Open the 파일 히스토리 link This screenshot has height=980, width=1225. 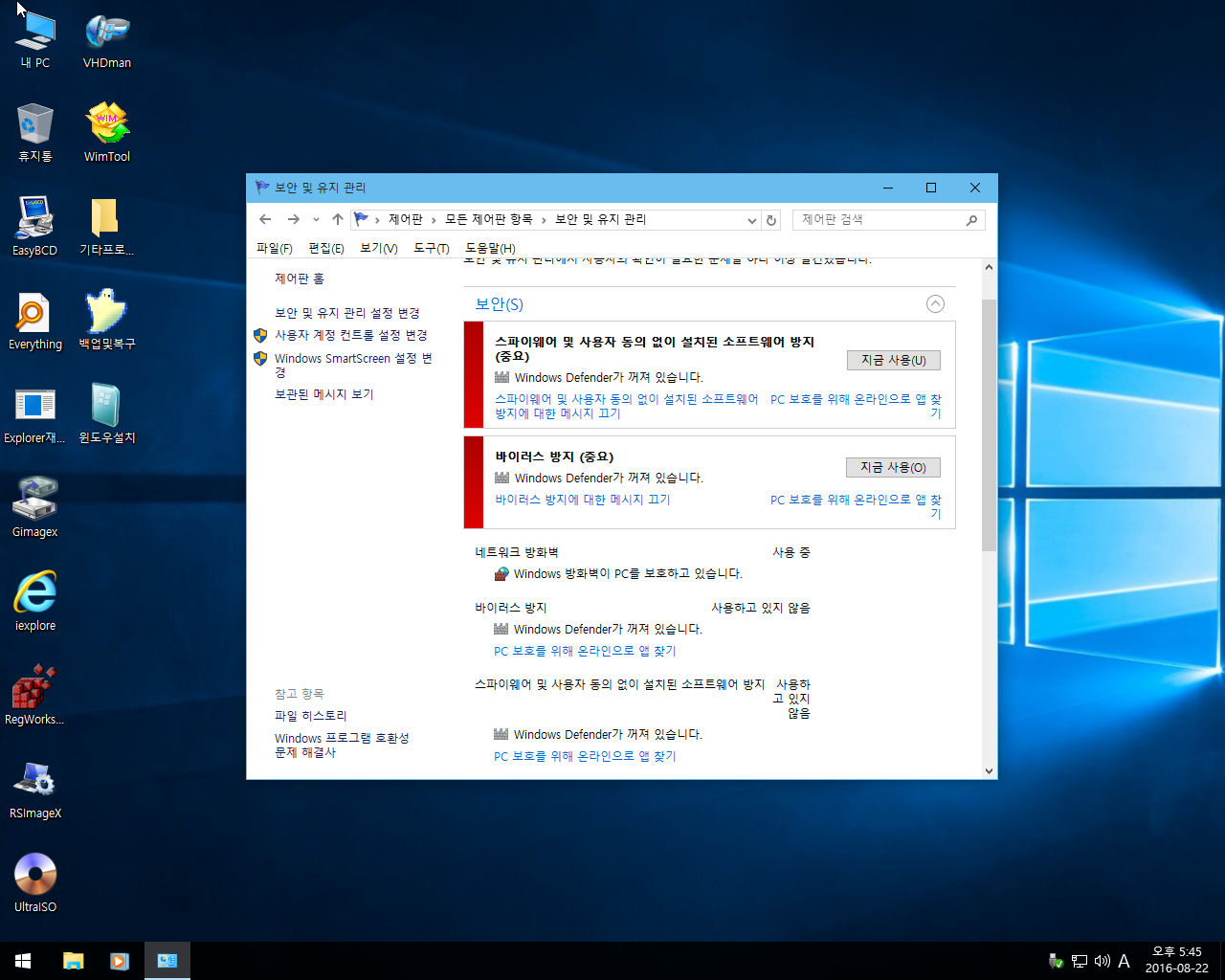311,716
